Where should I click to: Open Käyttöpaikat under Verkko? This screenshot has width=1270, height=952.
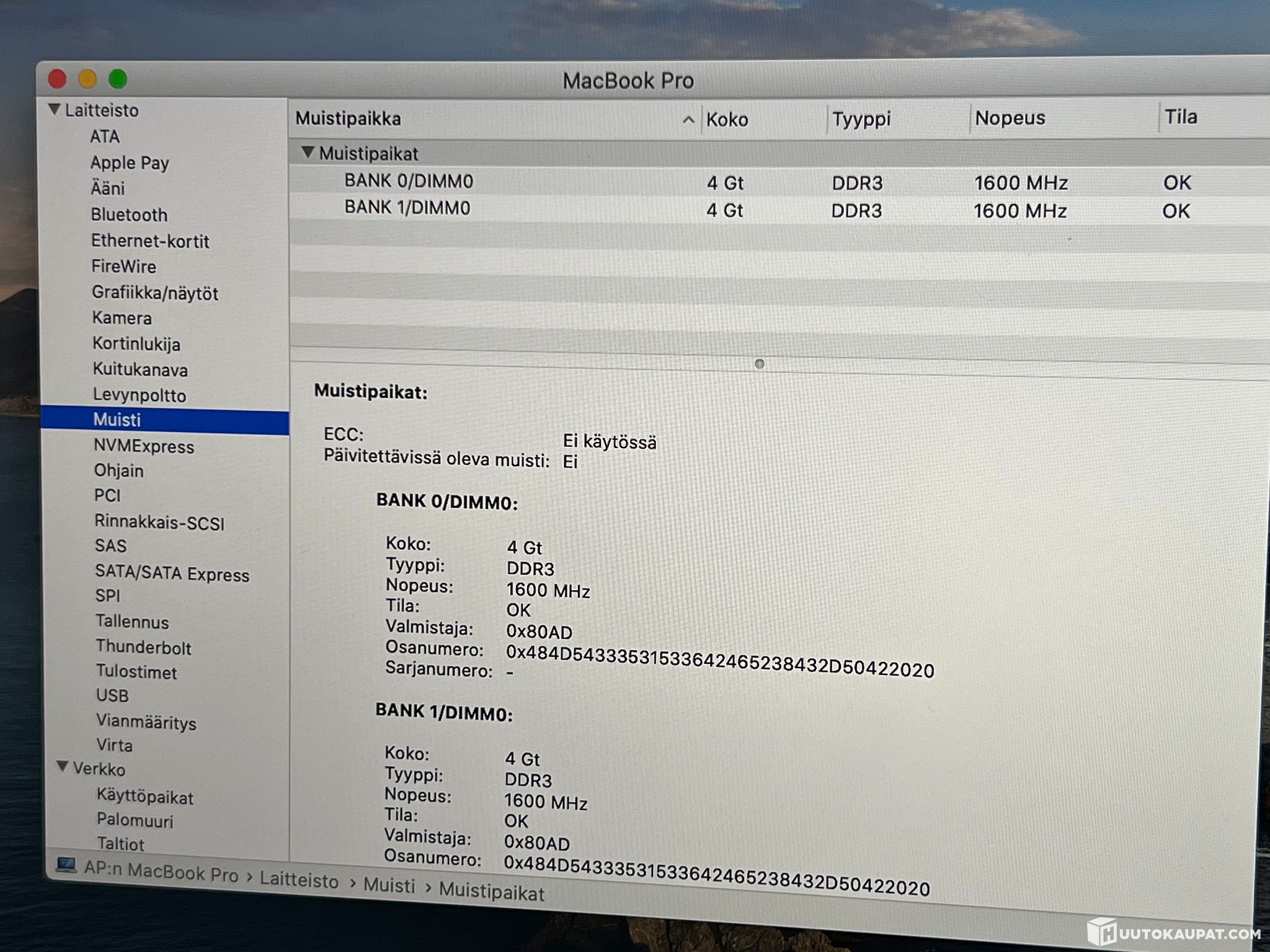coord(145,797)
